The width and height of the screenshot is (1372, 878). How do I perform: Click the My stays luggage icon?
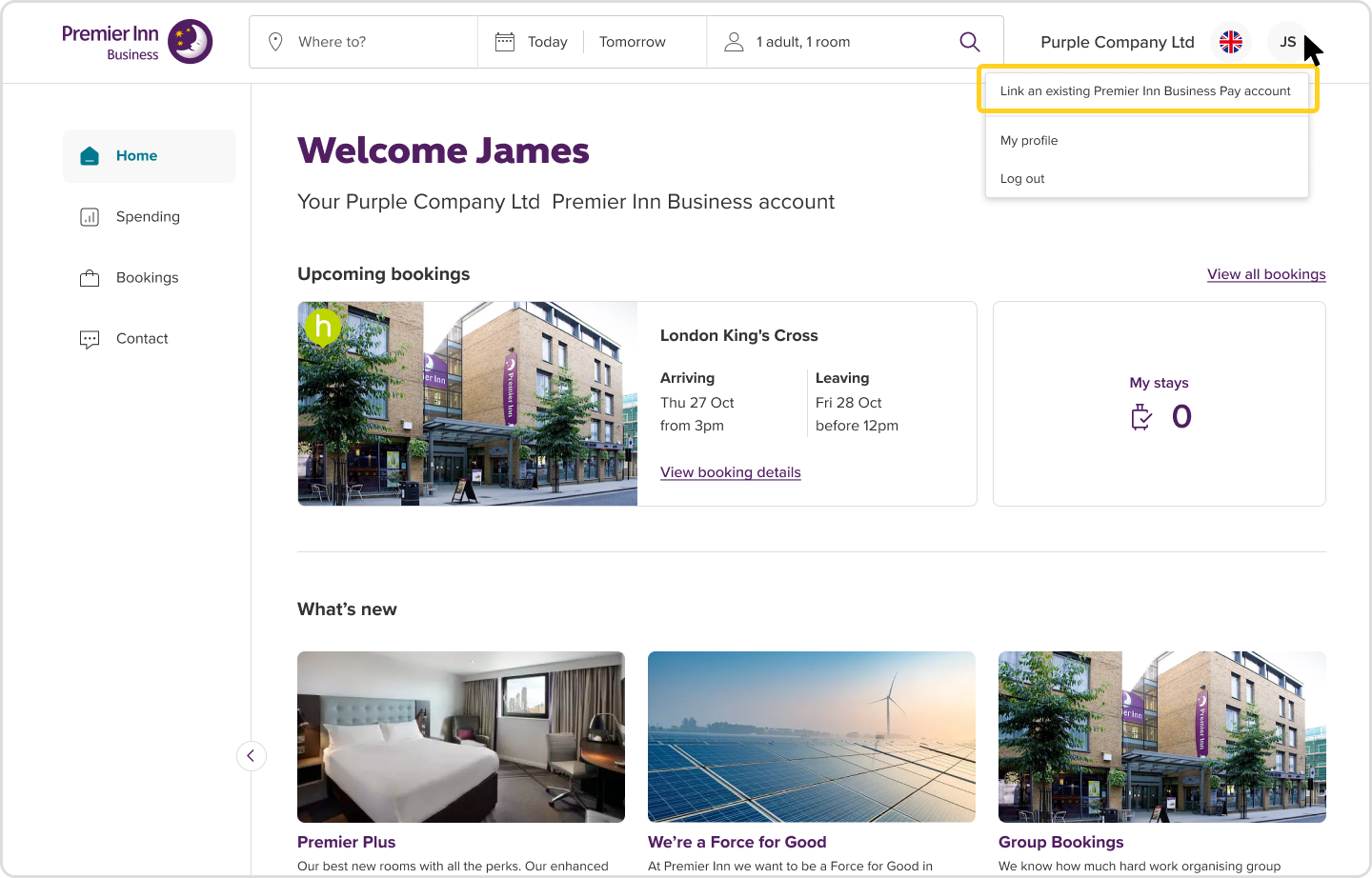pyautogui.click(x=1141, y=417)
